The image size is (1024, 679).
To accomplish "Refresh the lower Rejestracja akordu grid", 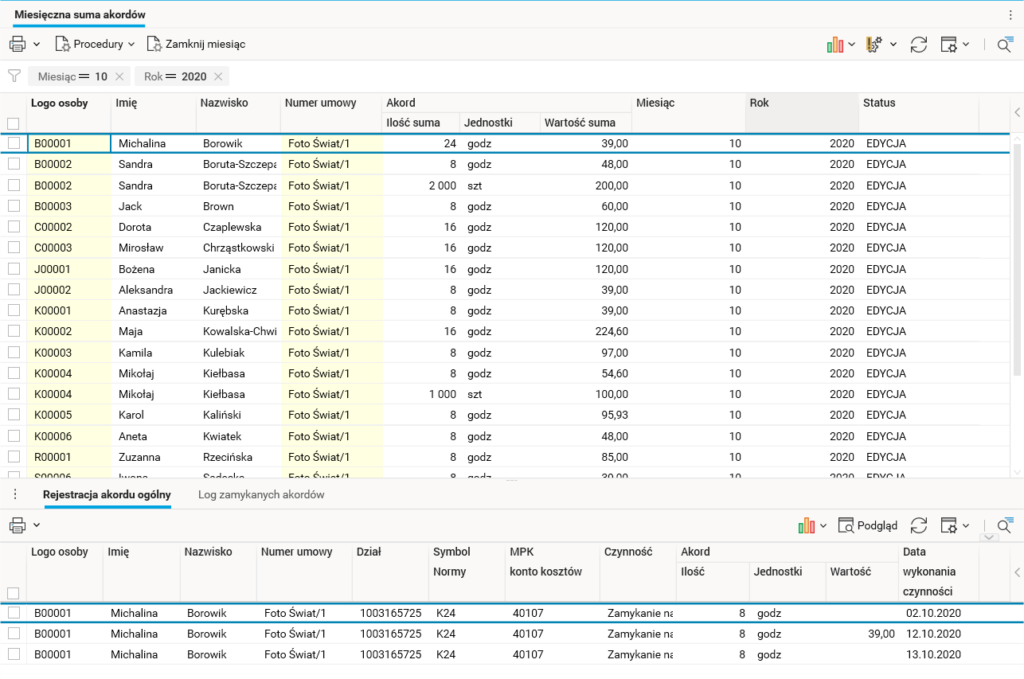I will pyautogui.click(x=918, y=526).
